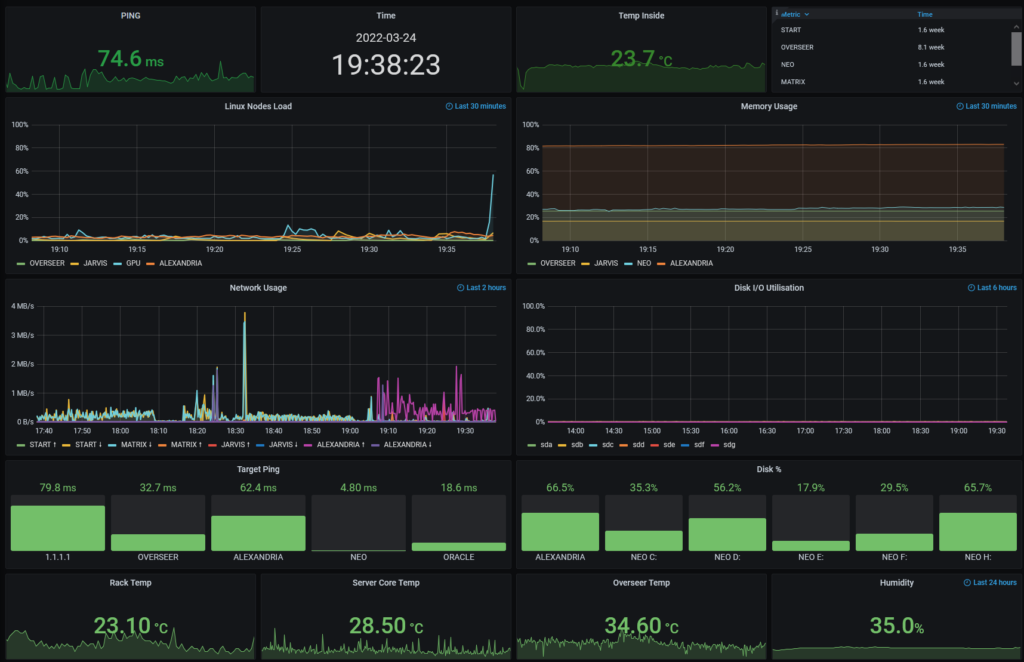Image resolution: width=1024 pixels, height=662 pixels.
Task: Sort table by the Time column header
Action: 925,15
